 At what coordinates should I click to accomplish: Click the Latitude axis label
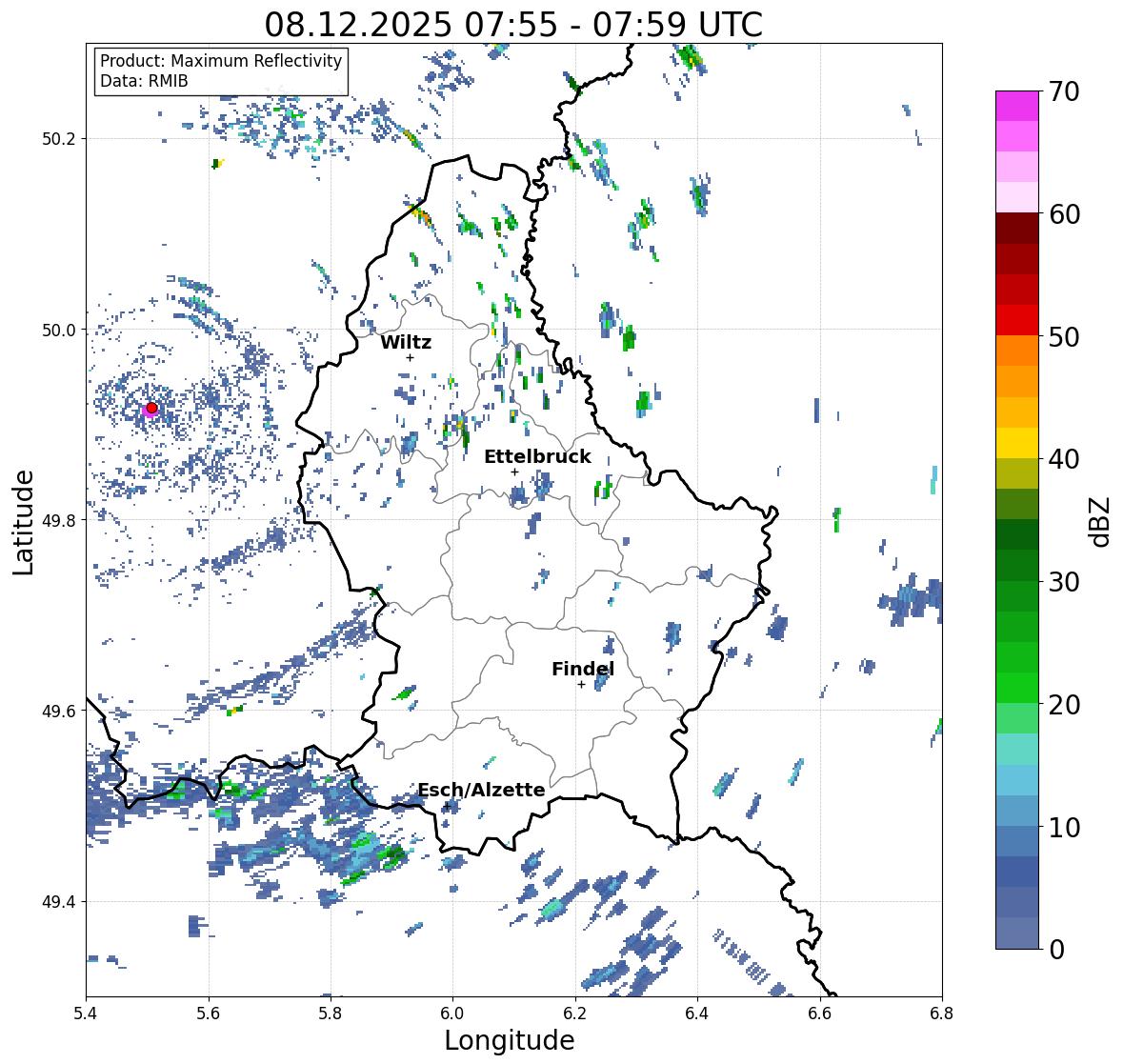click(x=23, y=522)
